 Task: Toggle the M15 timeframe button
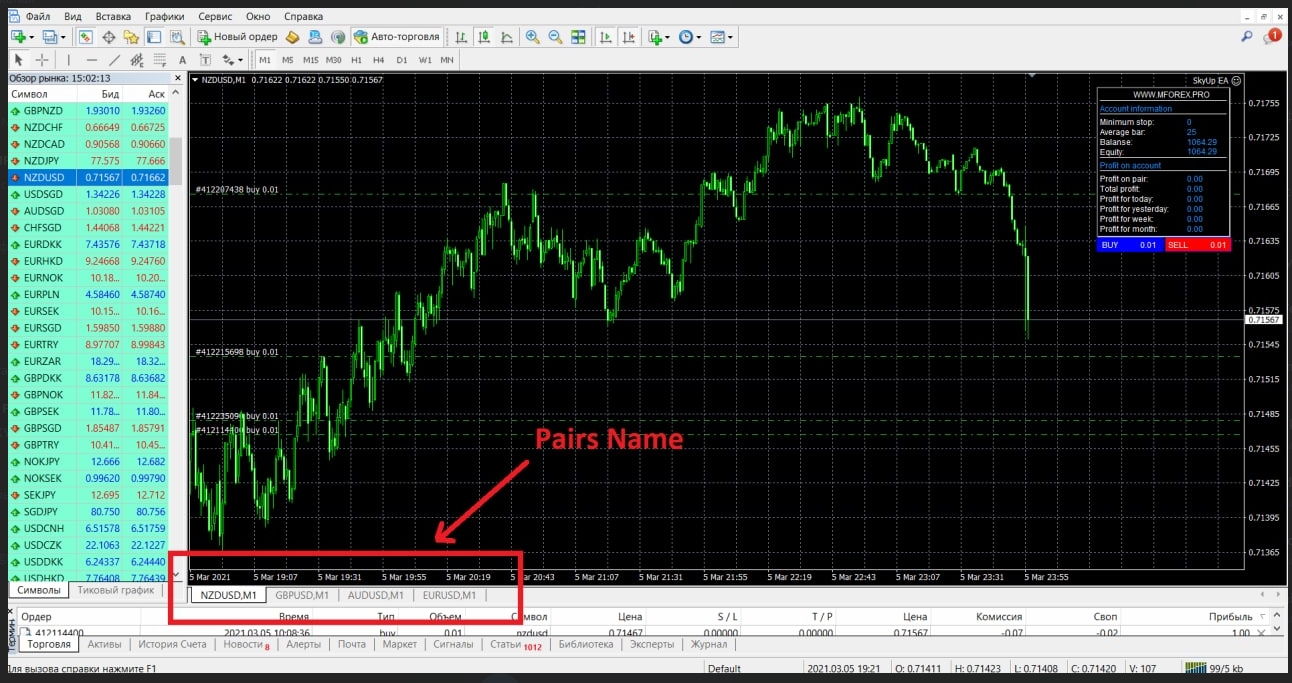tap(311, 60)
